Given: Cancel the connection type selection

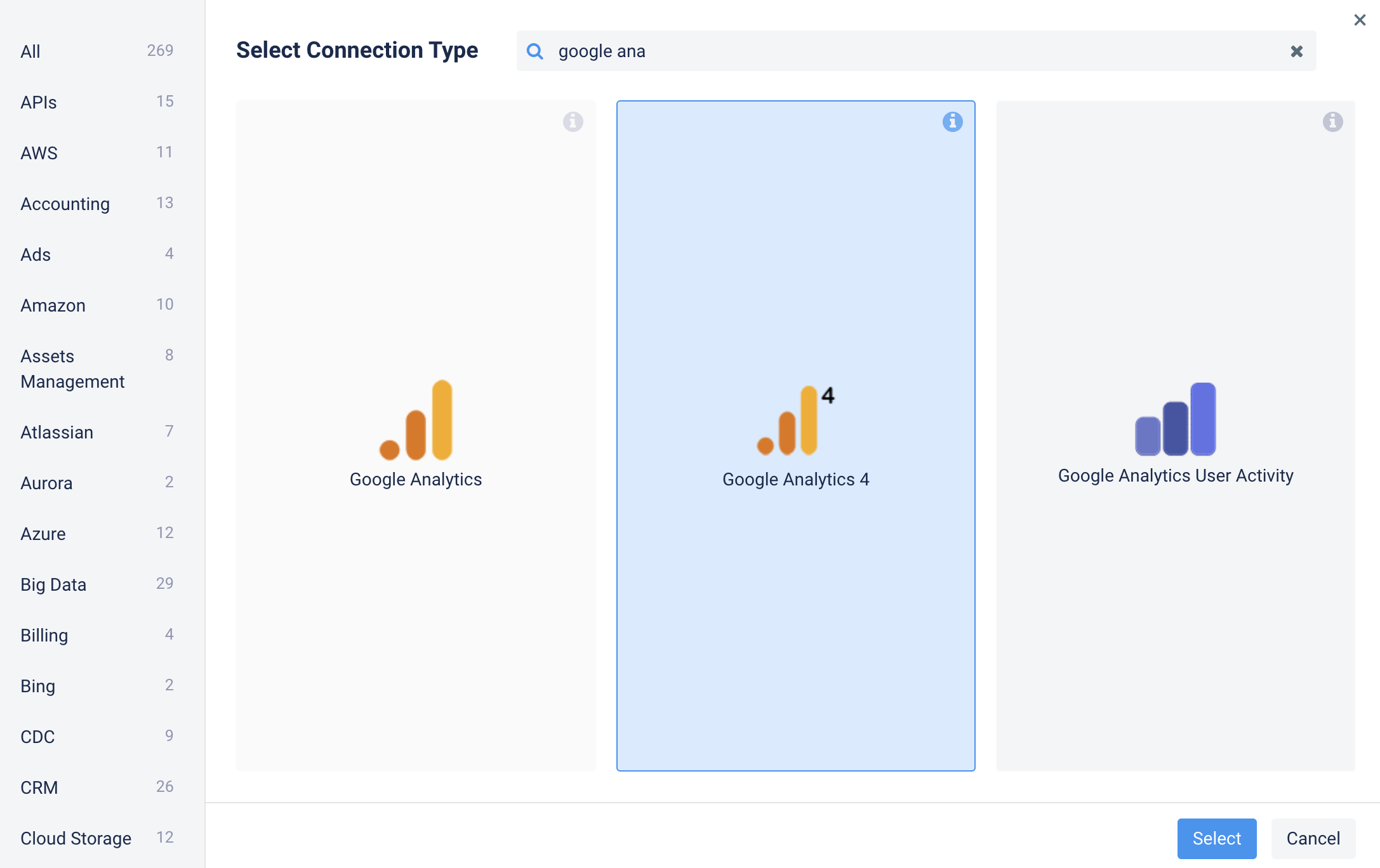Looking at the screenshot, I should click(x=1313, y=838).
